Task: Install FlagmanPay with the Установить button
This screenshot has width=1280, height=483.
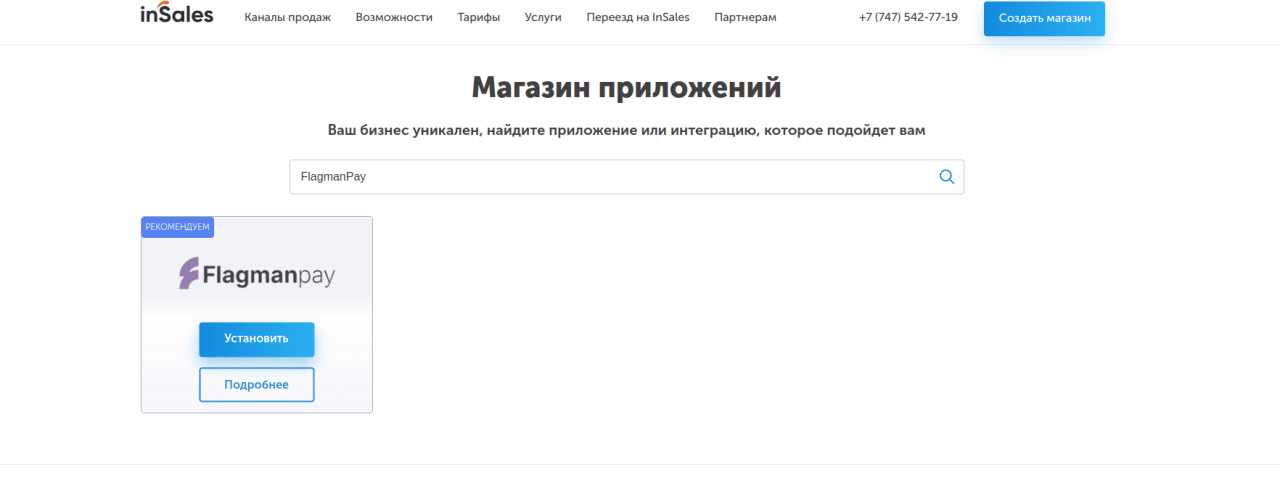Action: click(257, 339)
